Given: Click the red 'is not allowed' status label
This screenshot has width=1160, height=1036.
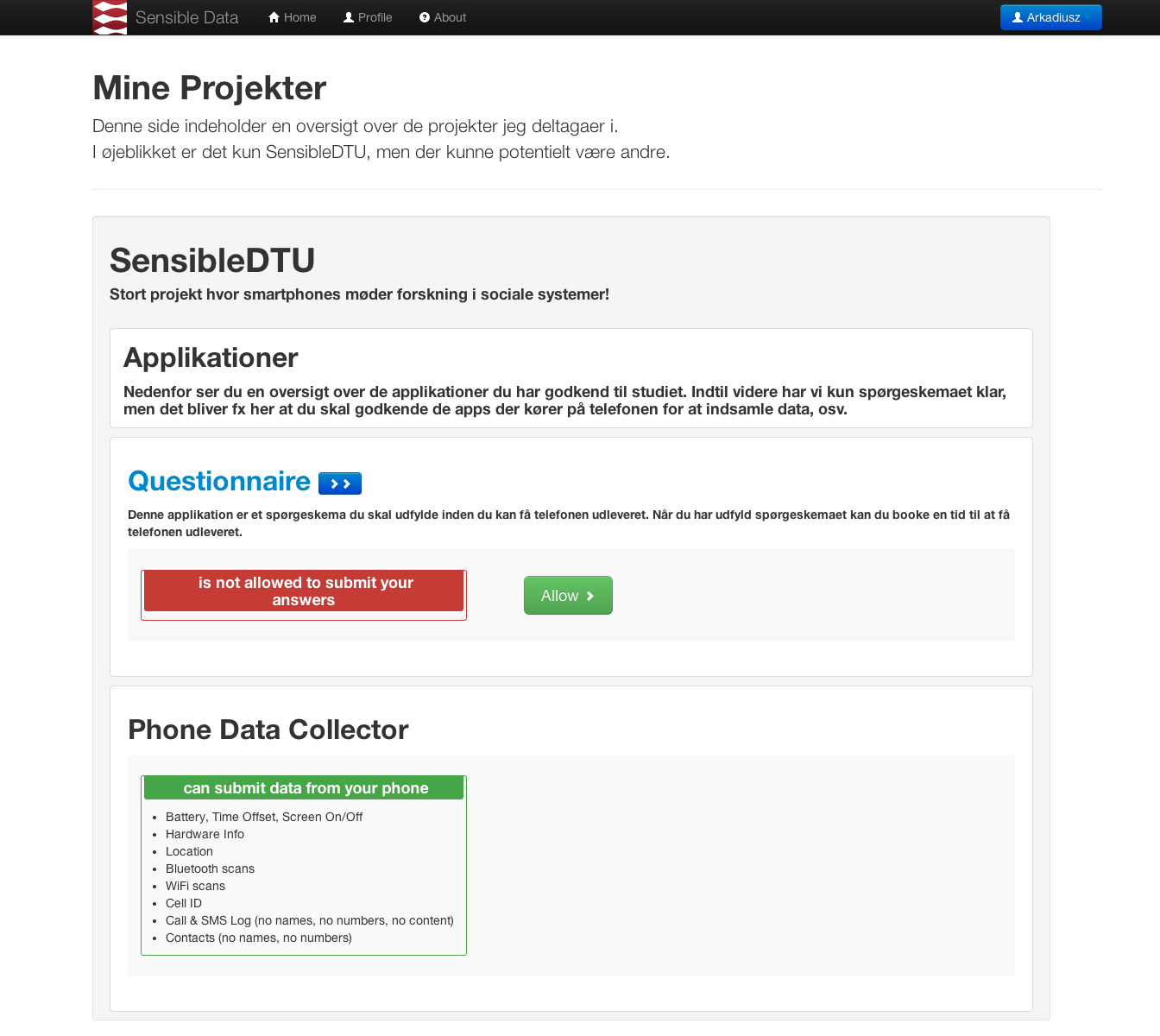Looking at the screenshot, I should [x=304, y=591].
